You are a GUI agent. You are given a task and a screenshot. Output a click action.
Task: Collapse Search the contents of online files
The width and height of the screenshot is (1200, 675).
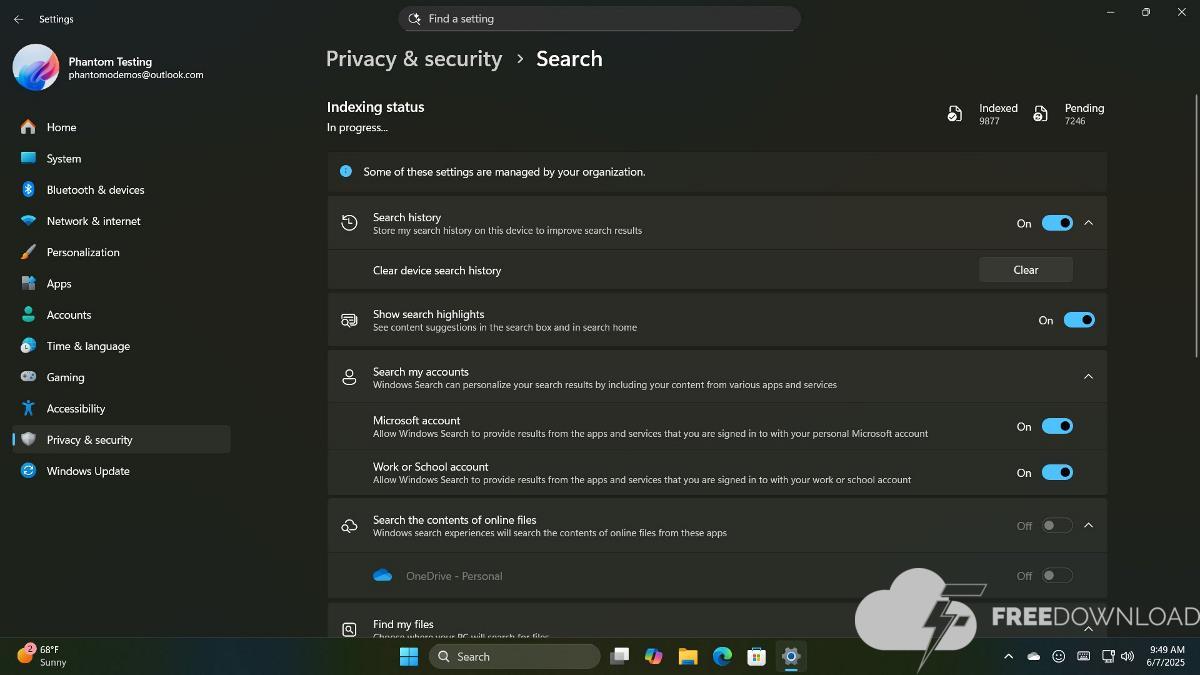click(x=1089, y=525)
